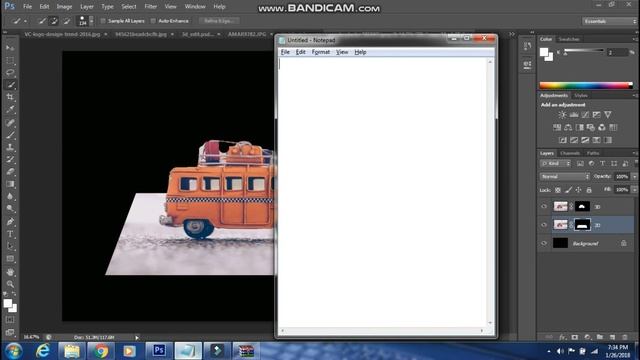
Task: Select the Move tool
Action: point(10,48)
